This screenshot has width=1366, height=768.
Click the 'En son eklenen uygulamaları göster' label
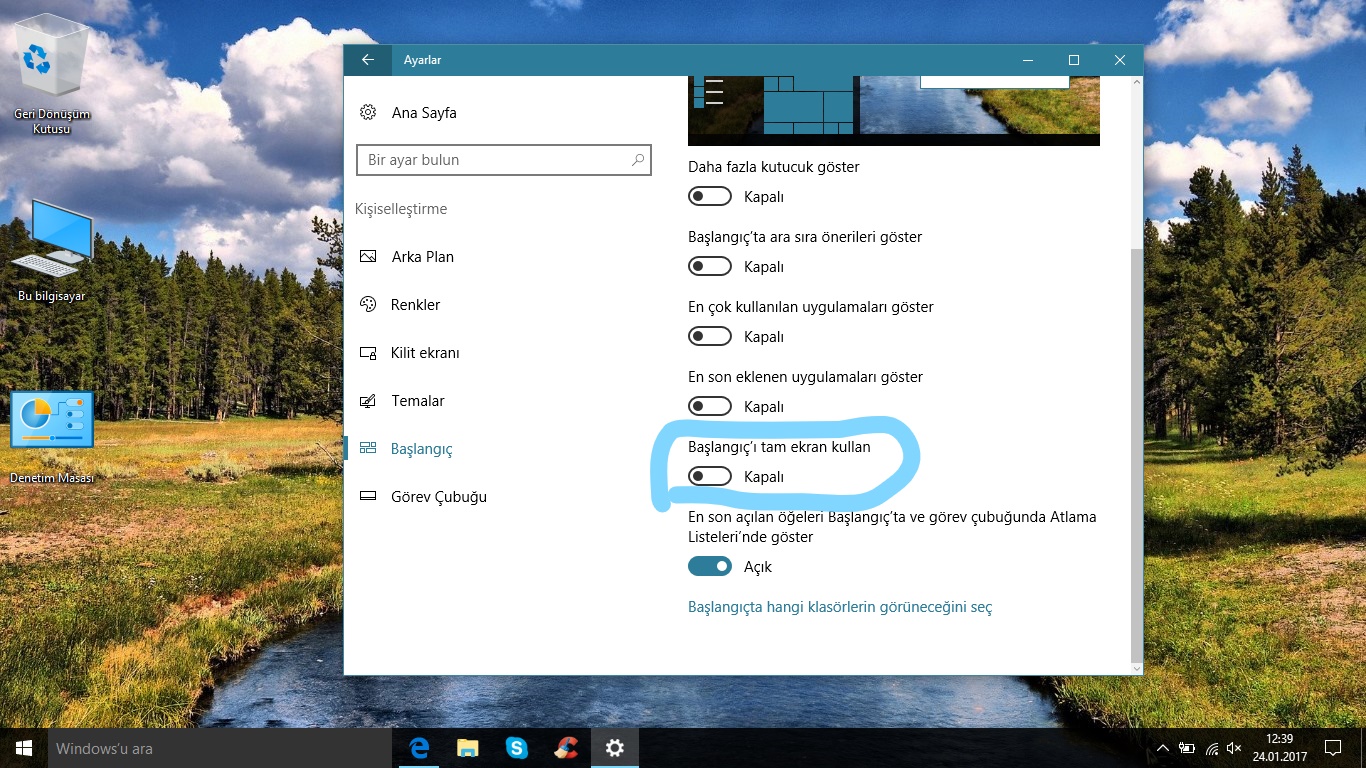click(x=805, y=377)
